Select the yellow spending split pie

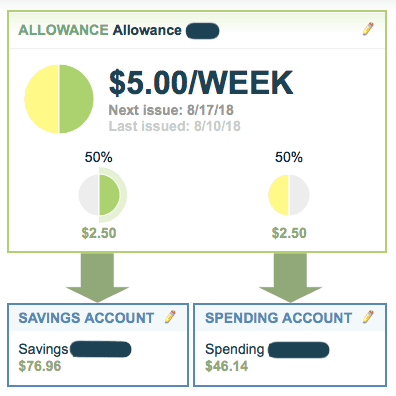click(289, 195)
